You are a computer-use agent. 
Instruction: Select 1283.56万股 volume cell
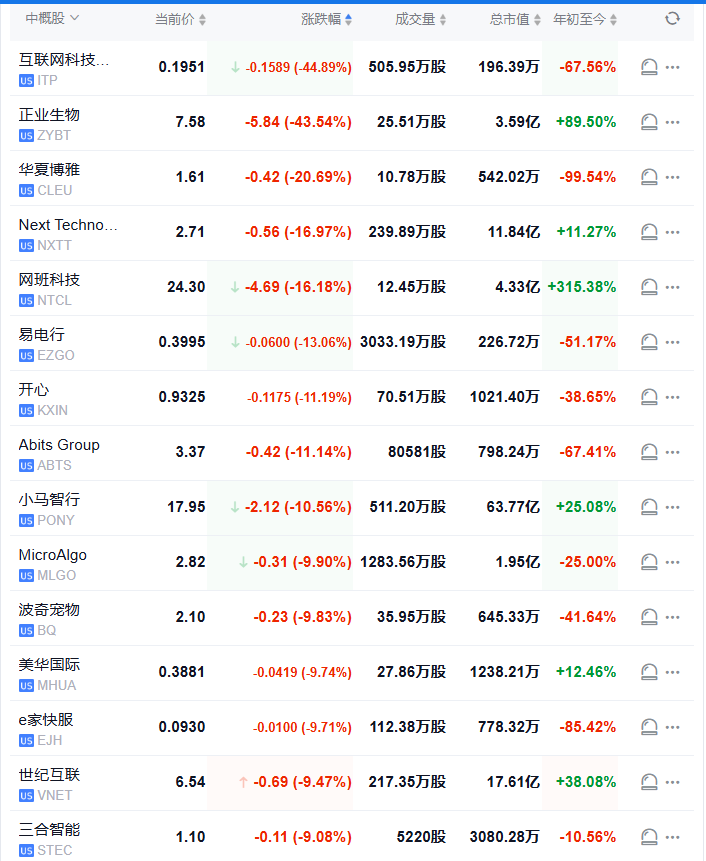click(x=403, y=562)
